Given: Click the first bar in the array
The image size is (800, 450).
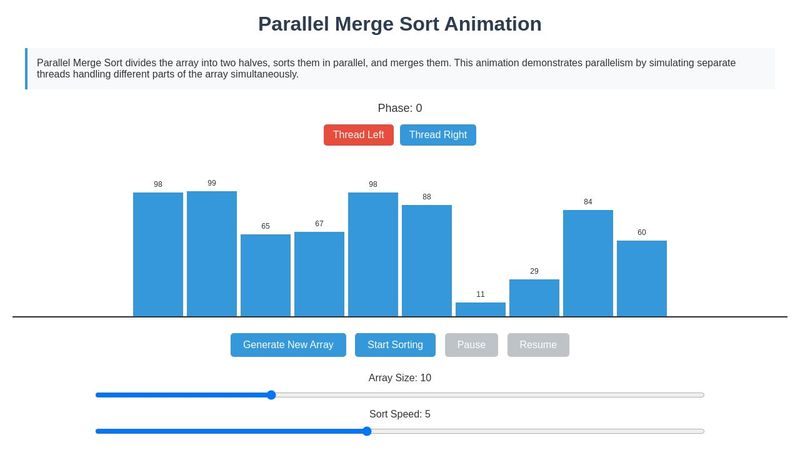Looking at the screenshot, I should pyautogui.click(x=158, y=254).
